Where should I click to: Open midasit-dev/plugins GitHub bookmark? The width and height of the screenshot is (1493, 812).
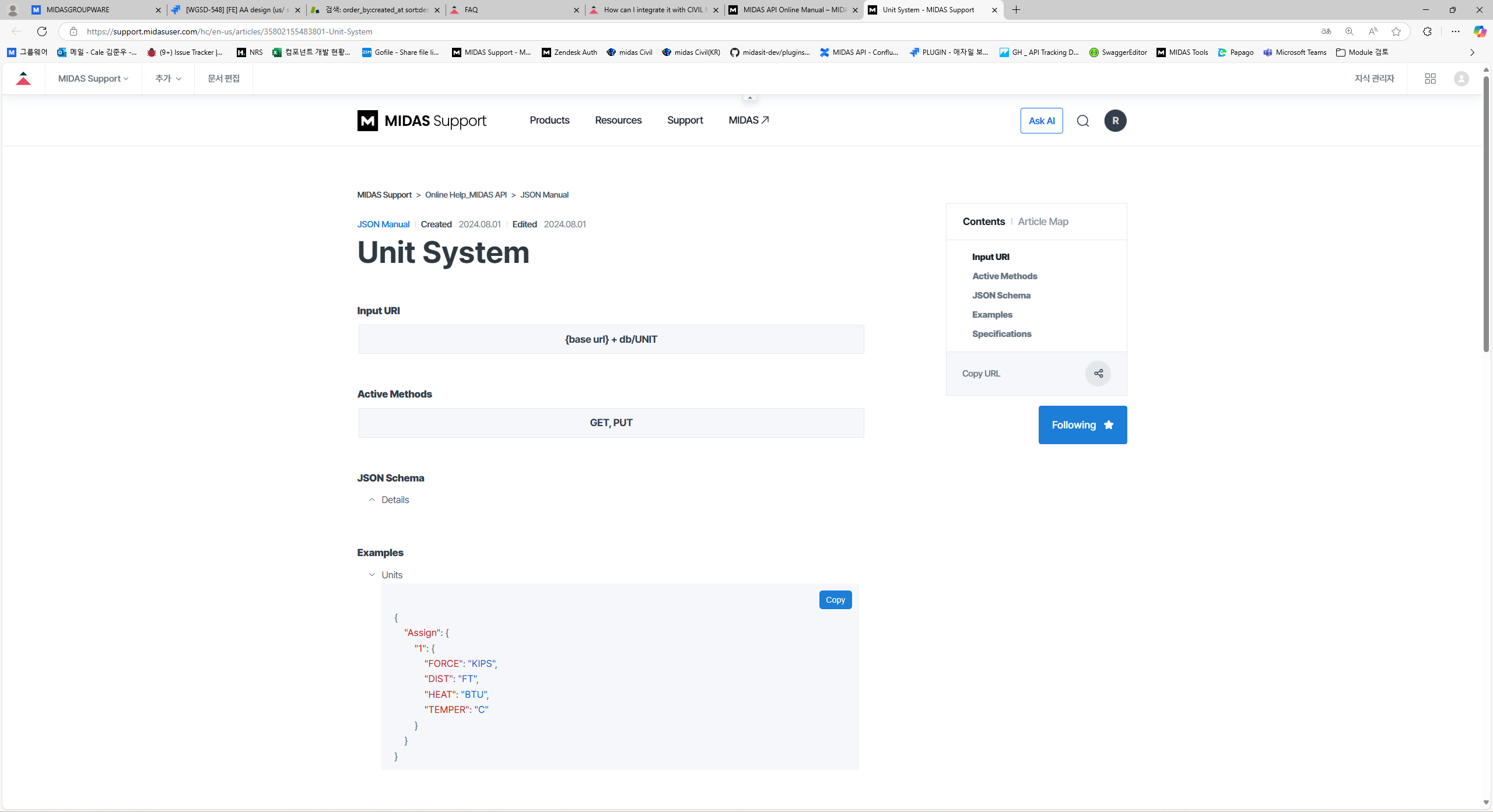click(x=770, y=52)
